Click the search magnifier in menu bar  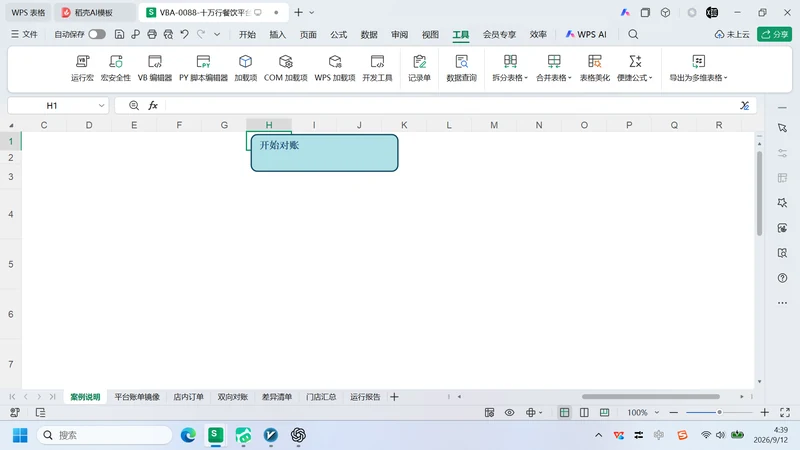click(633, 34)
